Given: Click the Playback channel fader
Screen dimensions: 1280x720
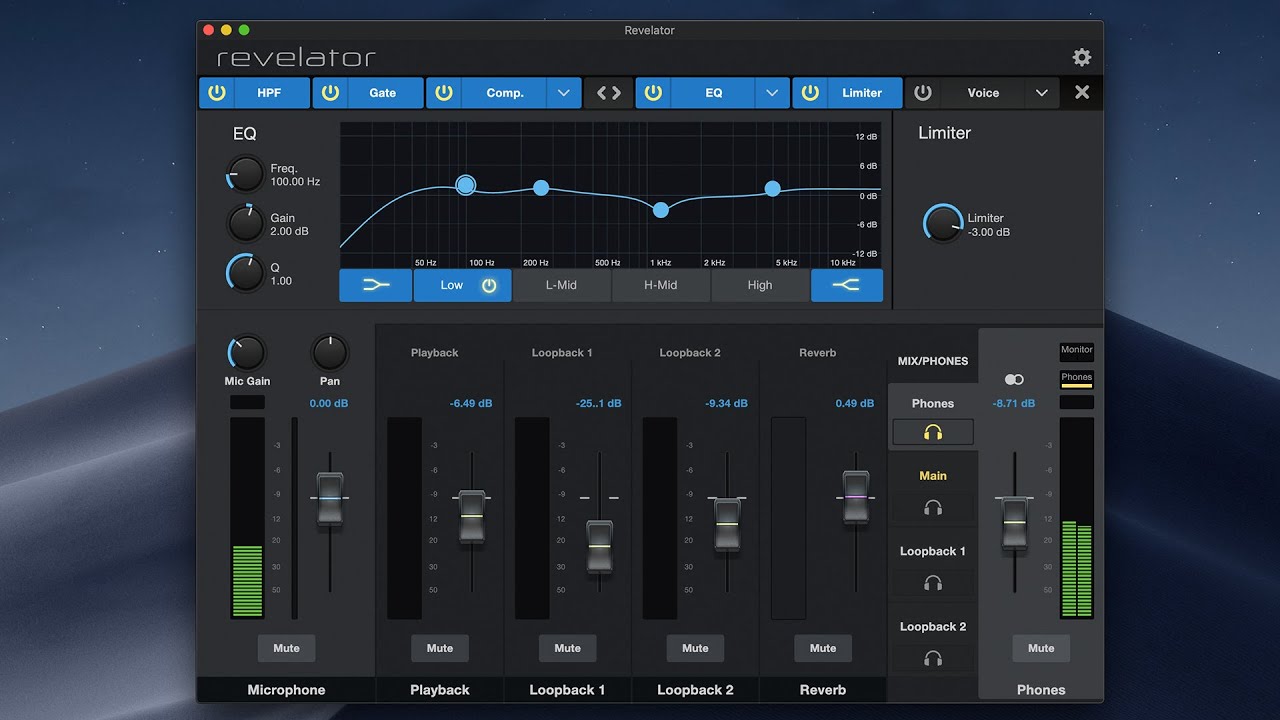Looking at the screenshot, I should 471,516.
